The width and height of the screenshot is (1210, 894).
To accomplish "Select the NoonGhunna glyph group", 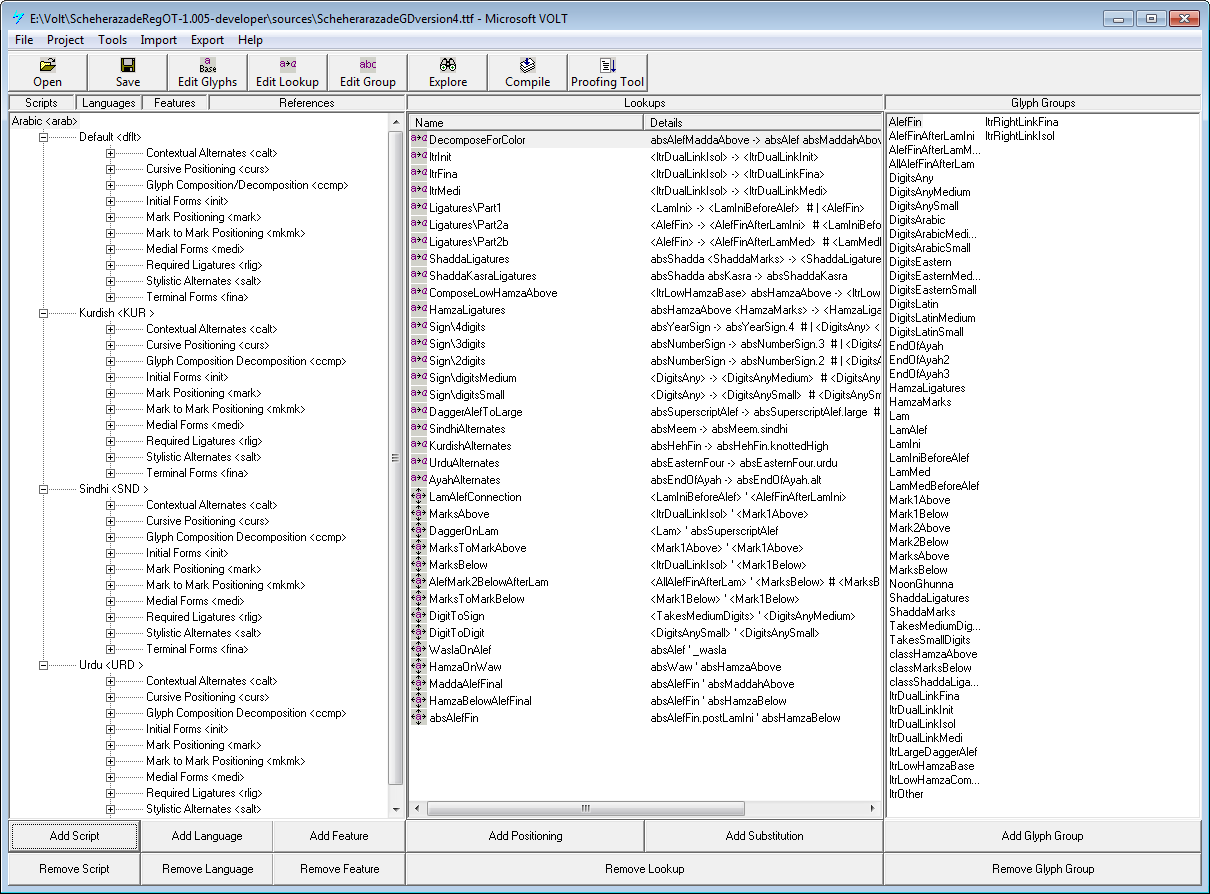I will [920, 584].
